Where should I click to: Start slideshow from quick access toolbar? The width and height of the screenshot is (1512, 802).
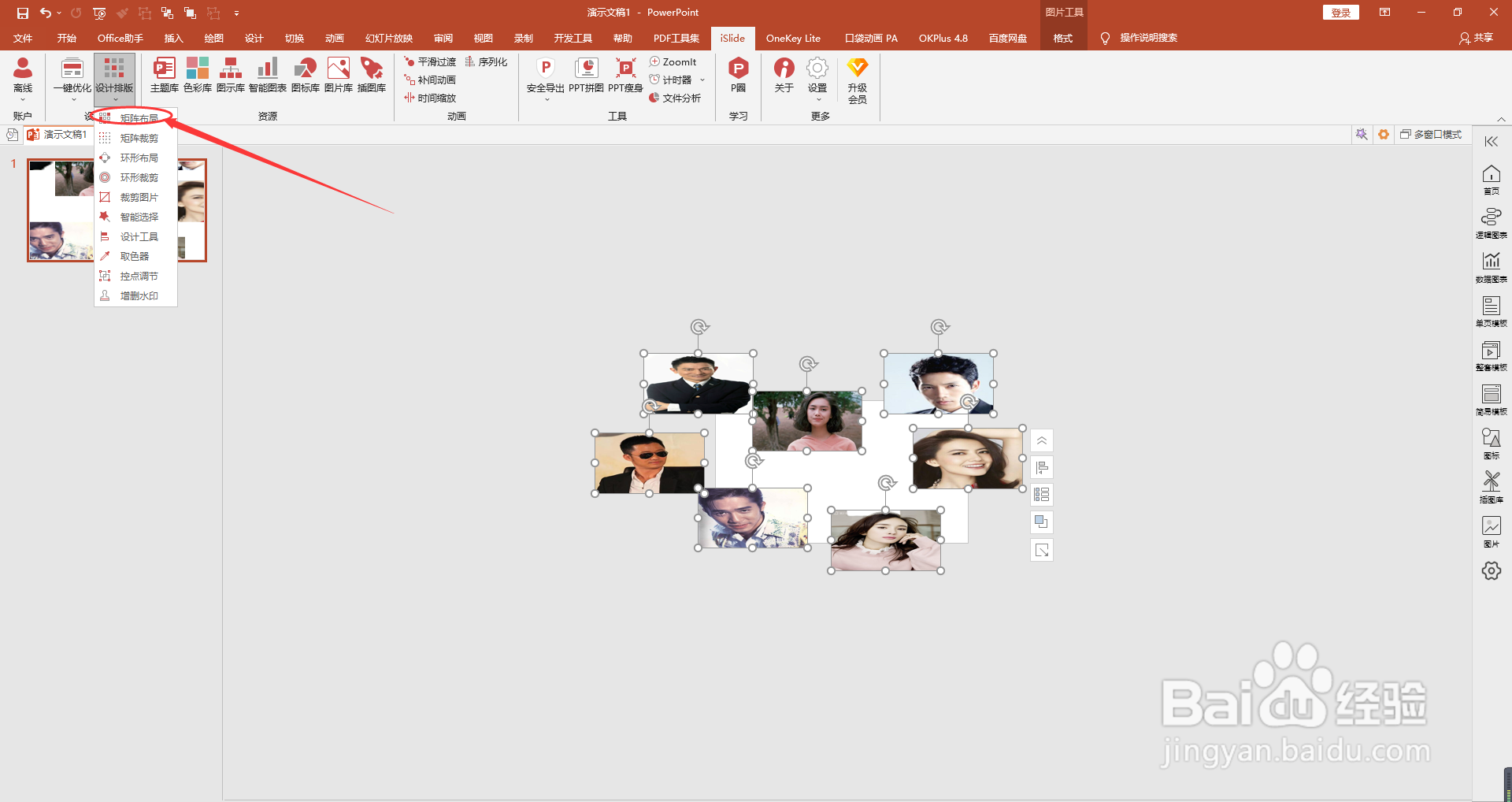[x=99, y=13]
